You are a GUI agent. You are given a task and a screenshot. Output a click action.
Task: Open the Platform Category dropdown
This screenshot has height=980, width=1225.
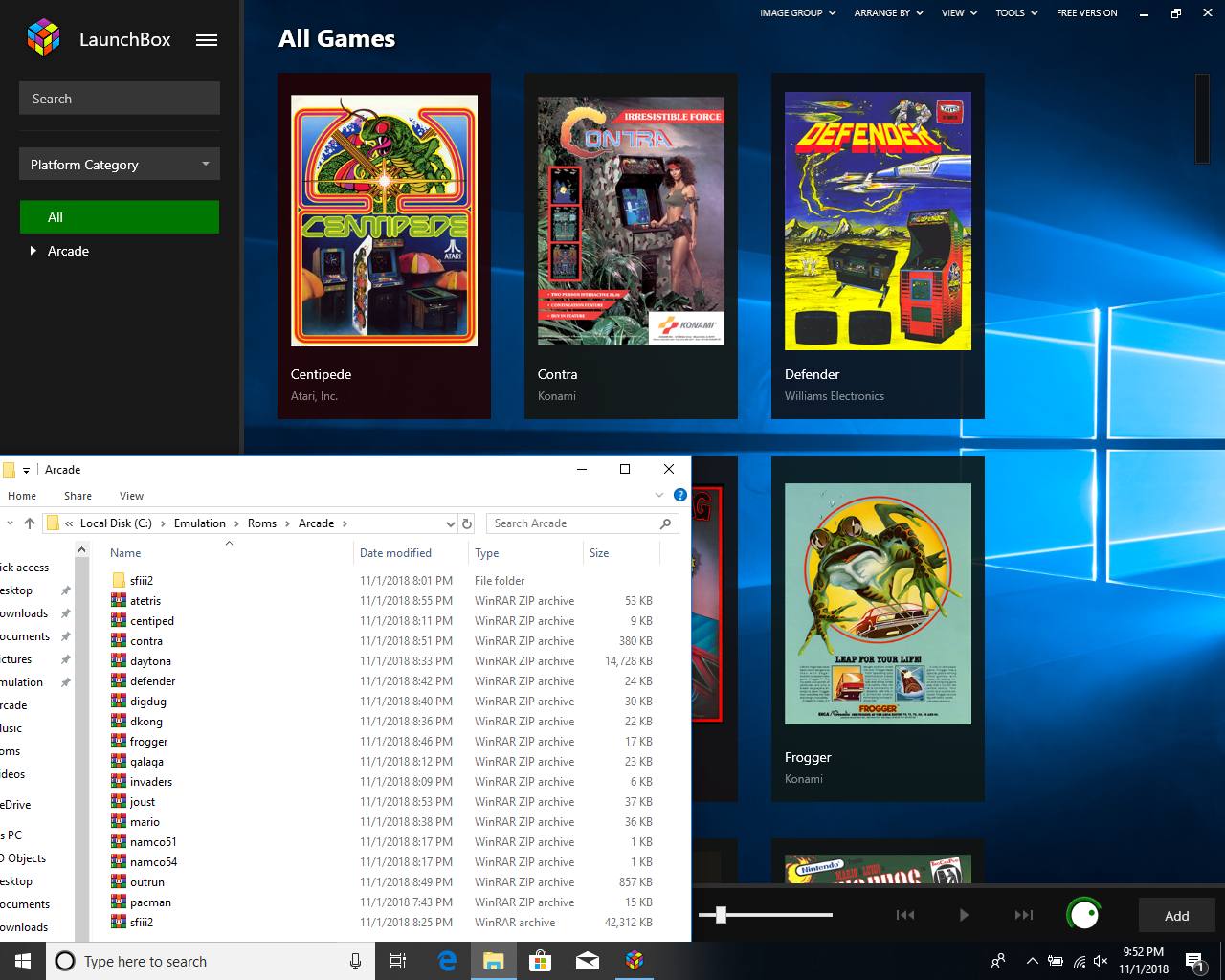(120, 164)
